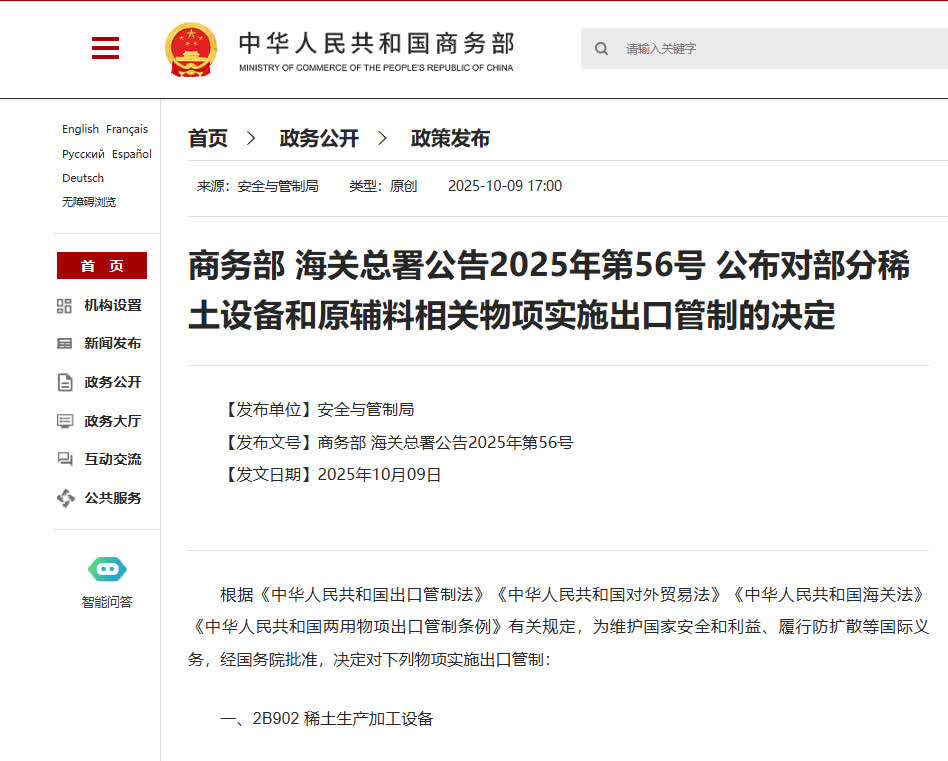The width and height of the screenshot is (948, 761).
Task: Click the 政务公开 document icon
Action: [65, 382]
